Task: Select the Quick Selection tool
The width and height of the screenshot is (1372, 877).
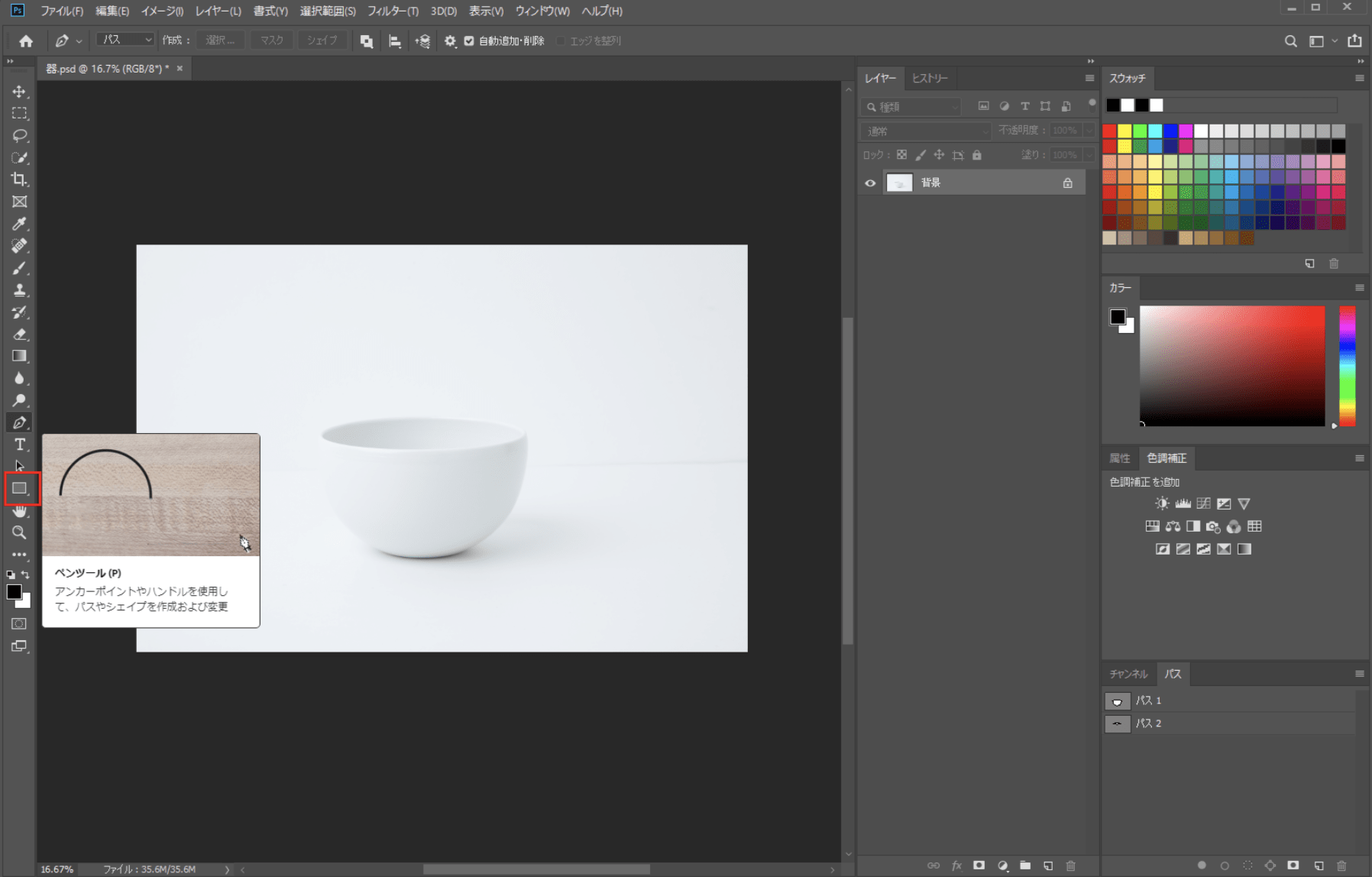Action: pyautogui.click(x=19, y=157)
